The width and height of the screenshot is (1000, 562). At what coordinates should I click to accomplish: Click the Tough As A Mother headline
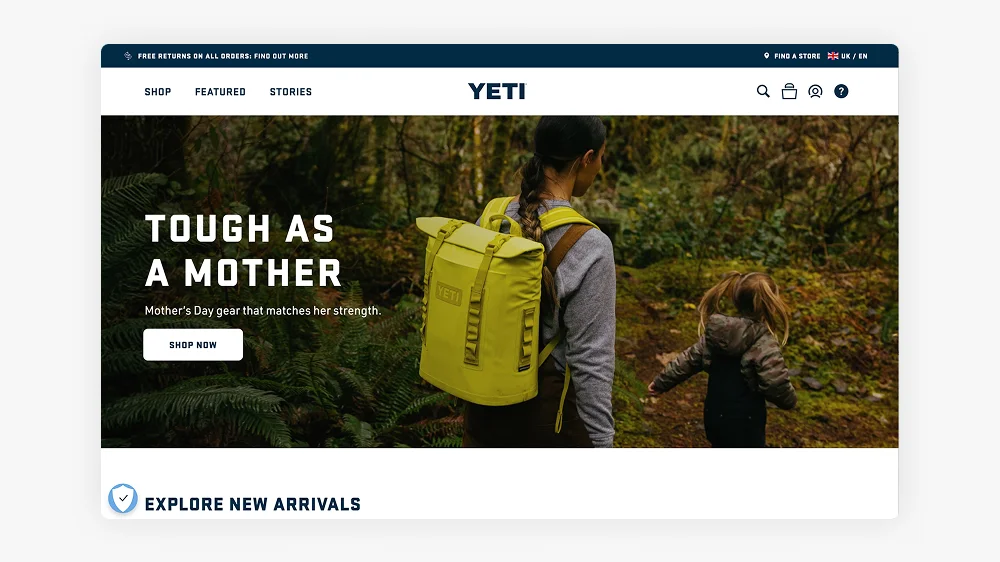(x=243, y=251)
